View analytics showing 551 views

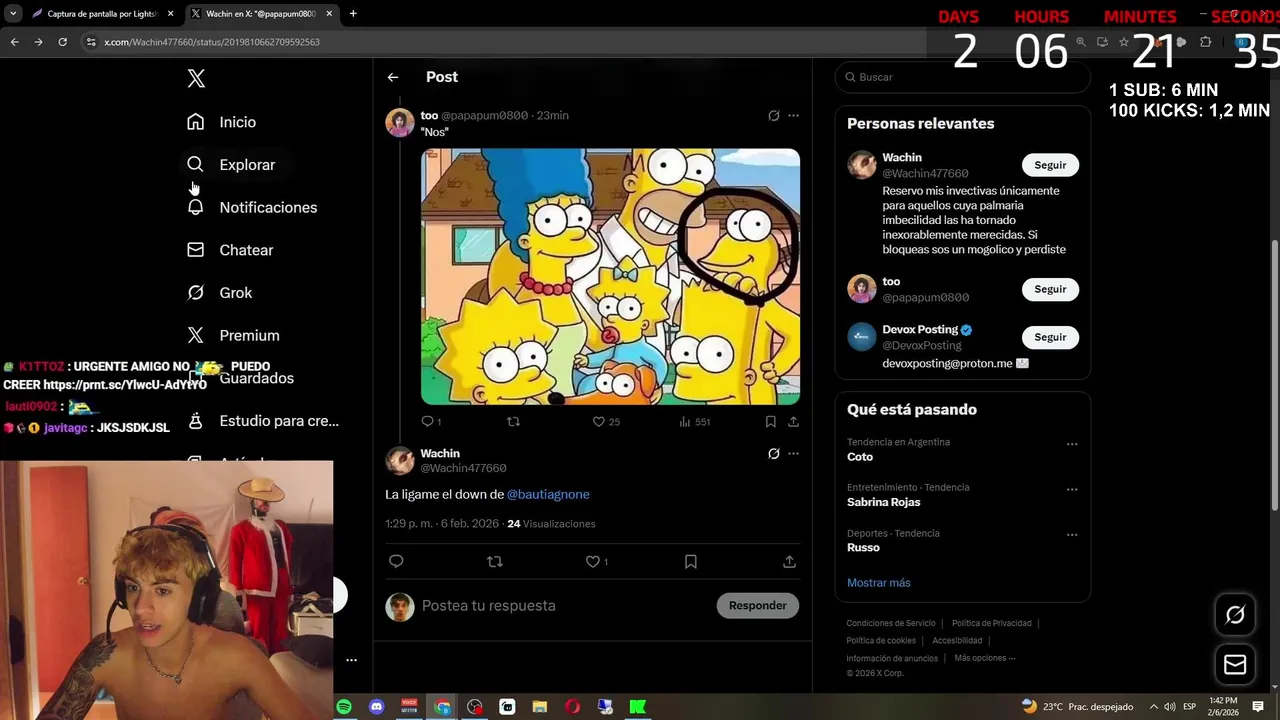click(x=694, y=422)
